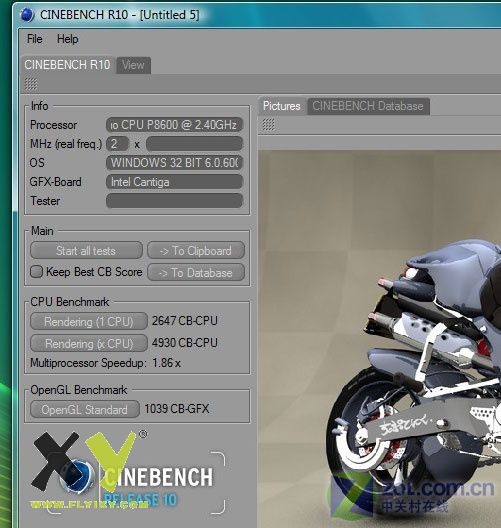Click the Processor field showing P8600
The image size is (501, 528).
click(x=174, y=125)
